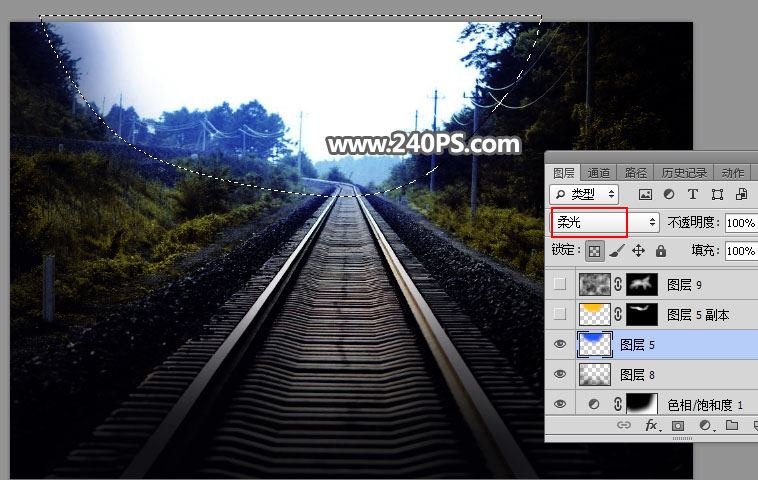Show the hidden 图层 9 layer
Viewport: 758px width, 480px height.
click(560, 285)
